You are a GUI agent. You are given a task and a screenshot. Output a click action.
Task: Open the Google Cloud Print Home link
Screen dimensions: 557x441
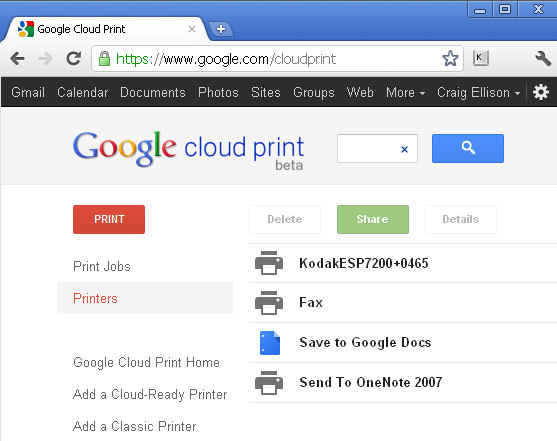[146, 362]
